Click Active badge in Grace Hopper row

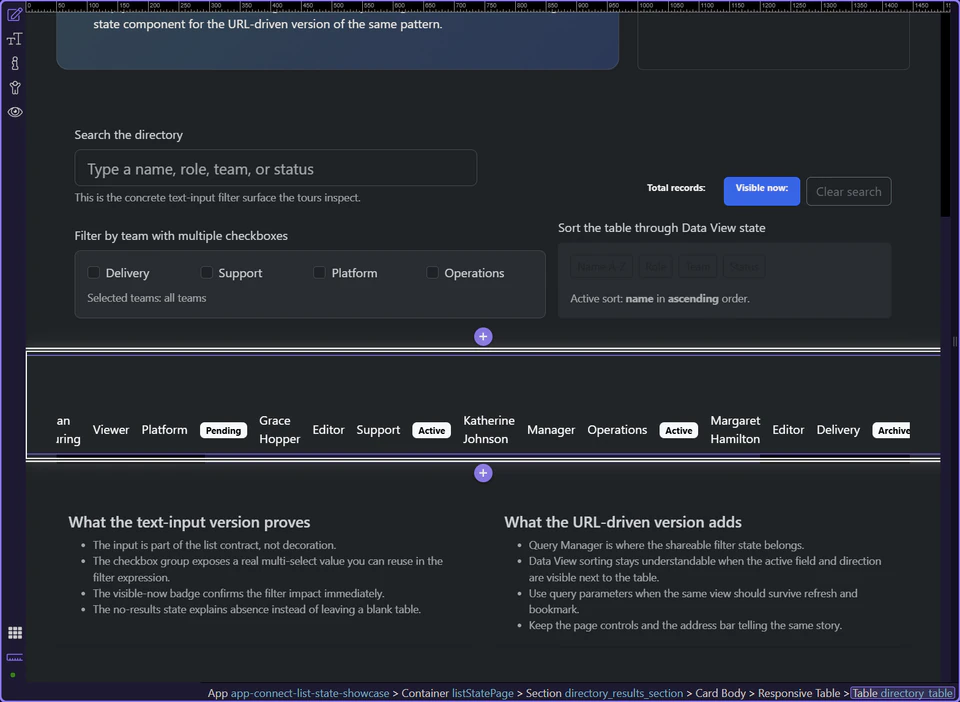click(432, 430)
